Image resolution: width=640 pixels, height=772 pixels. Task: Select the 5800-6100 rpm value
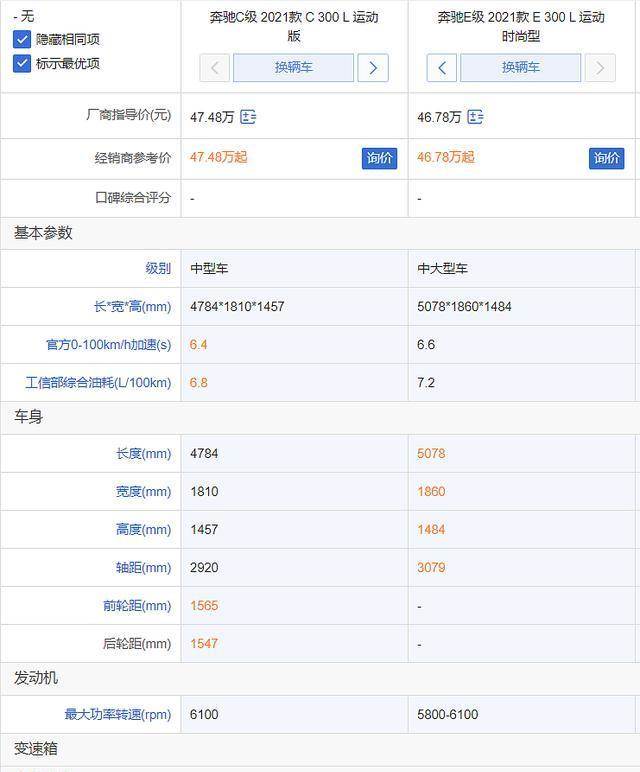pos(448,714)
